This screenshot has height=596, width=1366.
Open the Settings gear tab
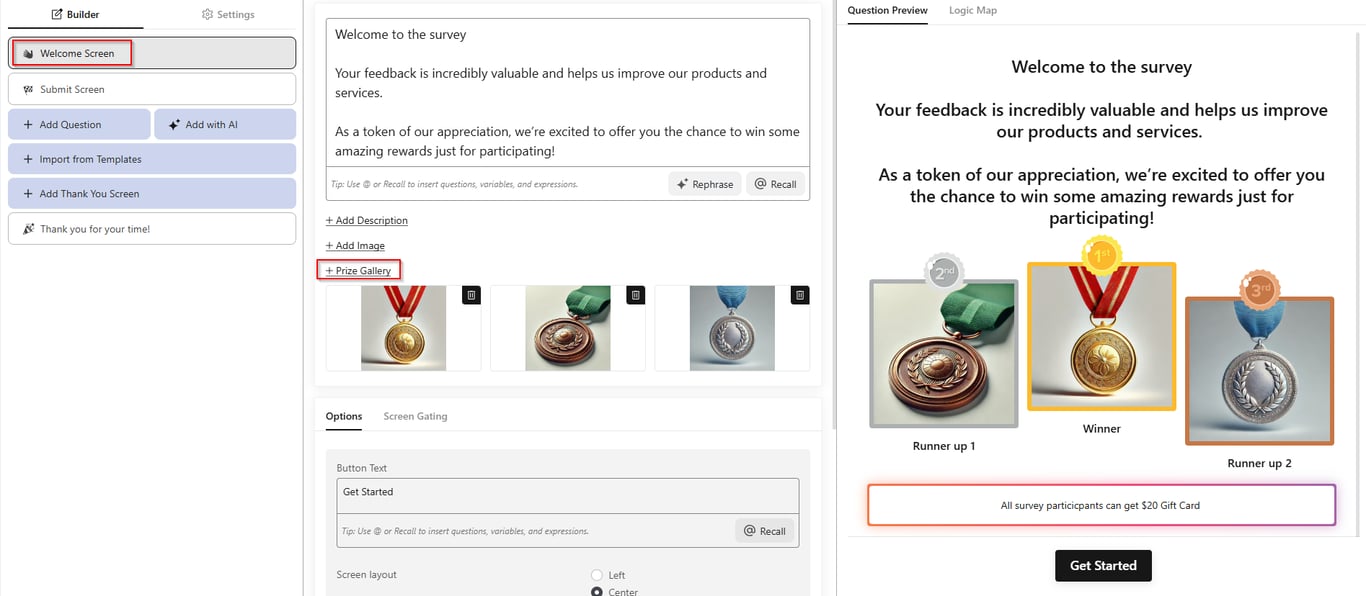(x=228, y=14)
